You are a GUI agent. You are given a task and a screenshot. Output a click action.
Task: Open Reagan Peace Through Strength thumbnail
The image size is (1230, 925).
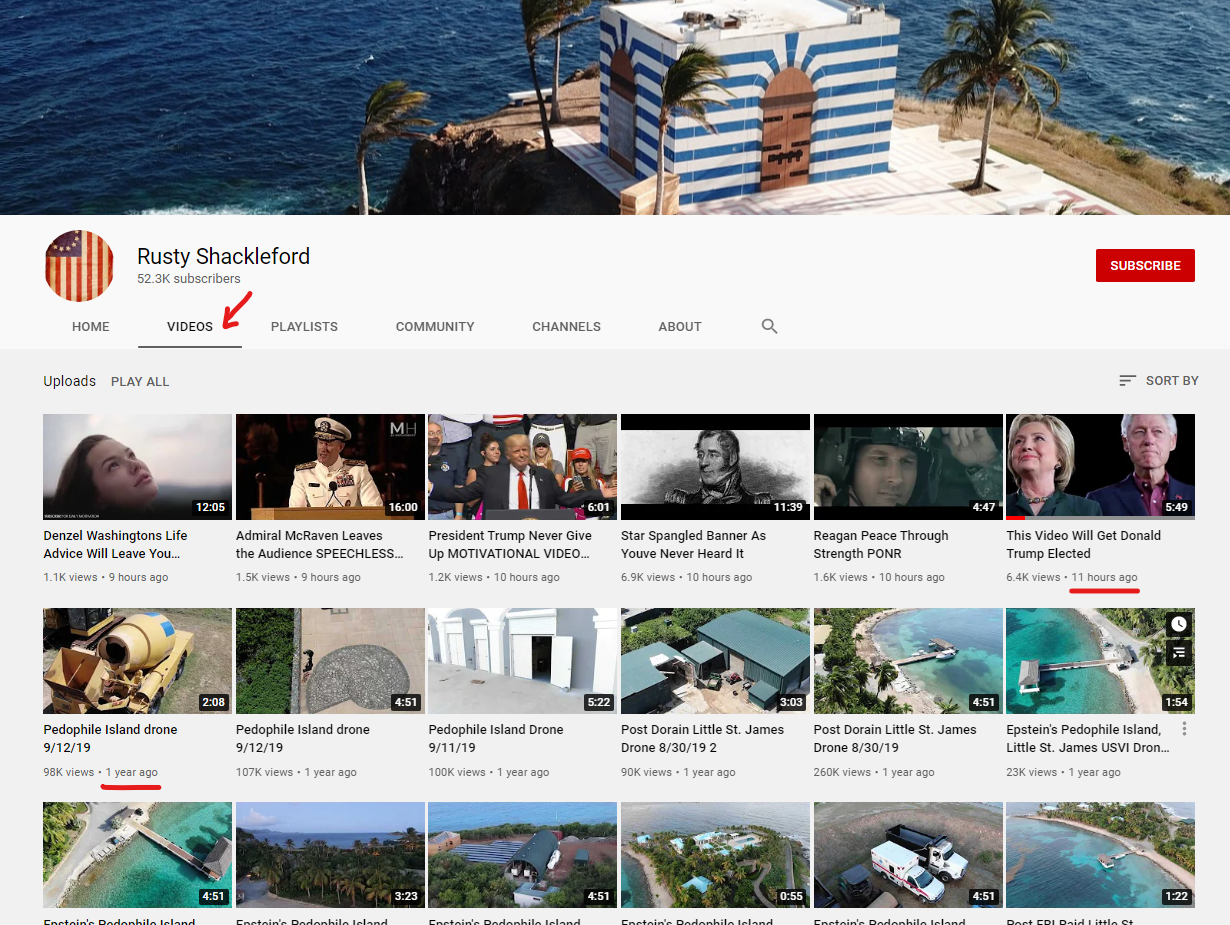point(908,467)
